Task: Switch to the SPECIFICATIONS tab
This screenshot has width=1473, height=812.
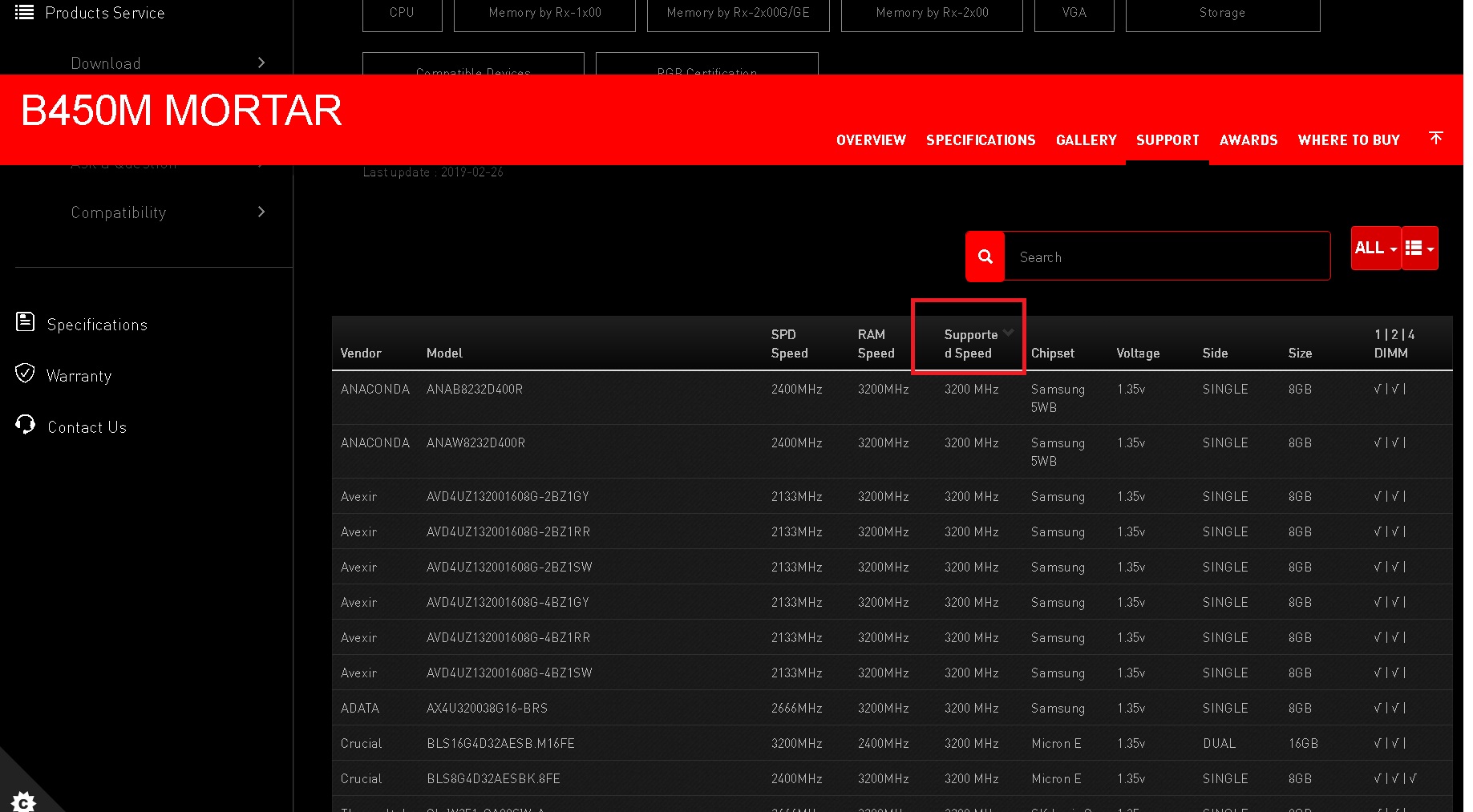Action: [981, 140]
